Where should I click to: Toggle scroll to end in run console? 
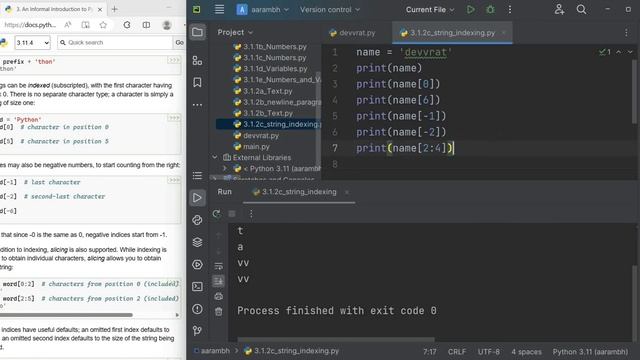pos(218,281)
